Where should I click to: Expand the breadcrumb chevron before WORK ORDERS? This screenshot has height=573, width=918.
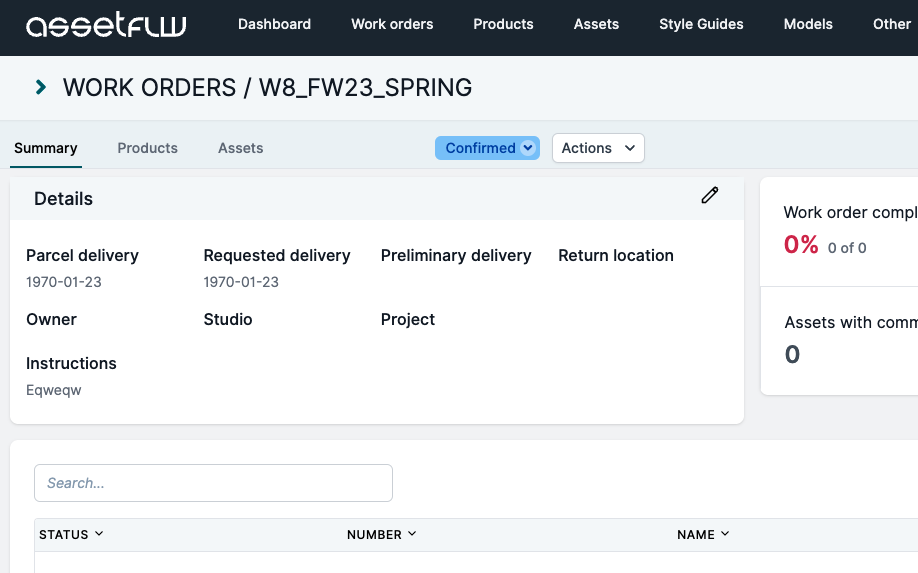pyautogui.click(x=40, y=87)
